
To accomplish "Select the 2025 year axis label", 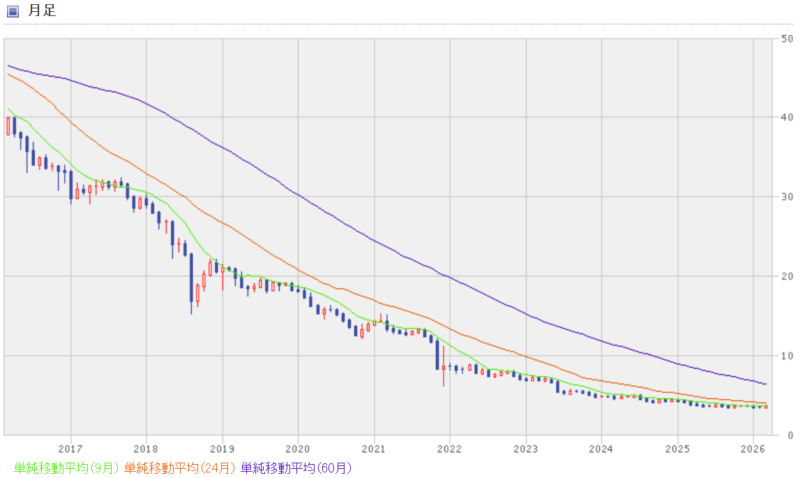I will coord(677,448).
